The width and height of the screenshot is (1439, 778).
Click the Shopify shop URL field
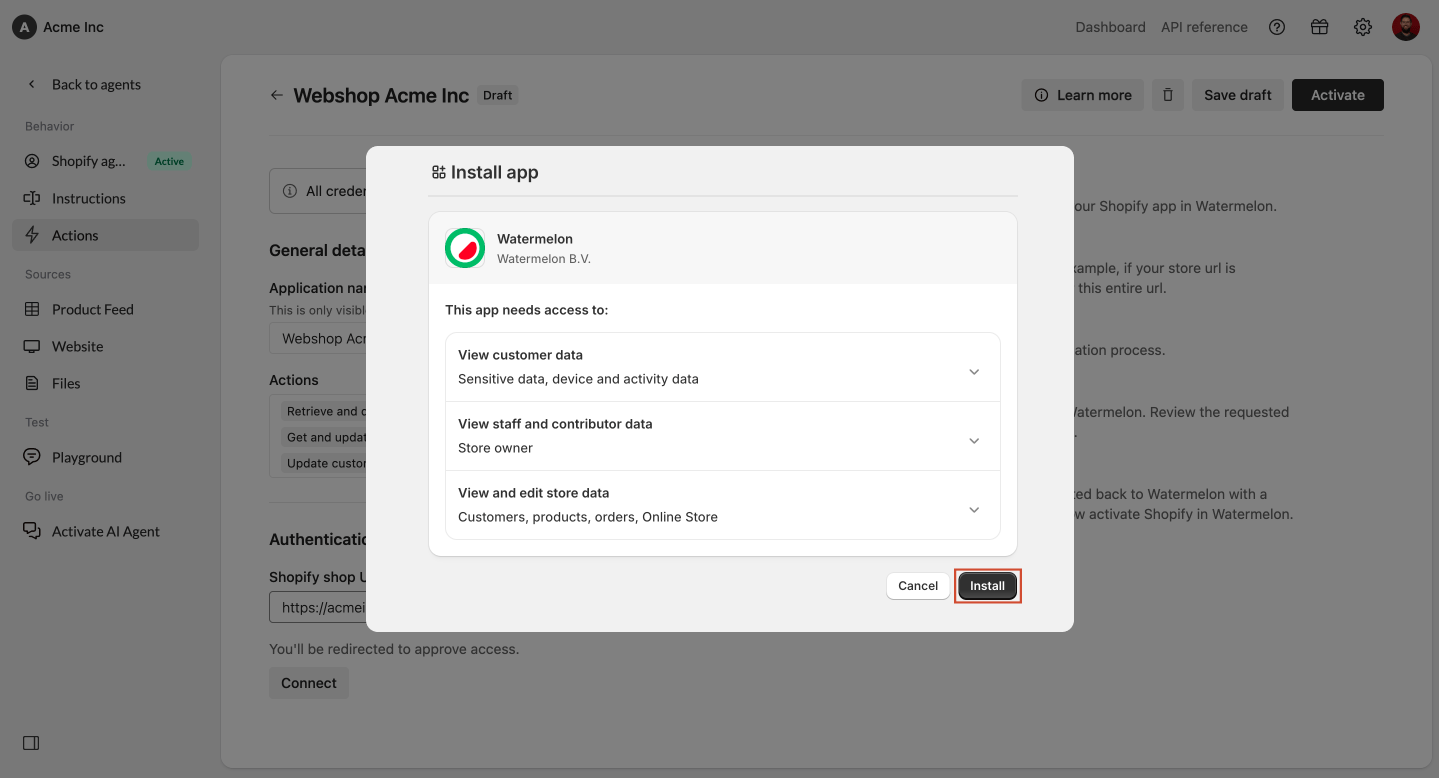pyautogui.click(x=318, y=607)
